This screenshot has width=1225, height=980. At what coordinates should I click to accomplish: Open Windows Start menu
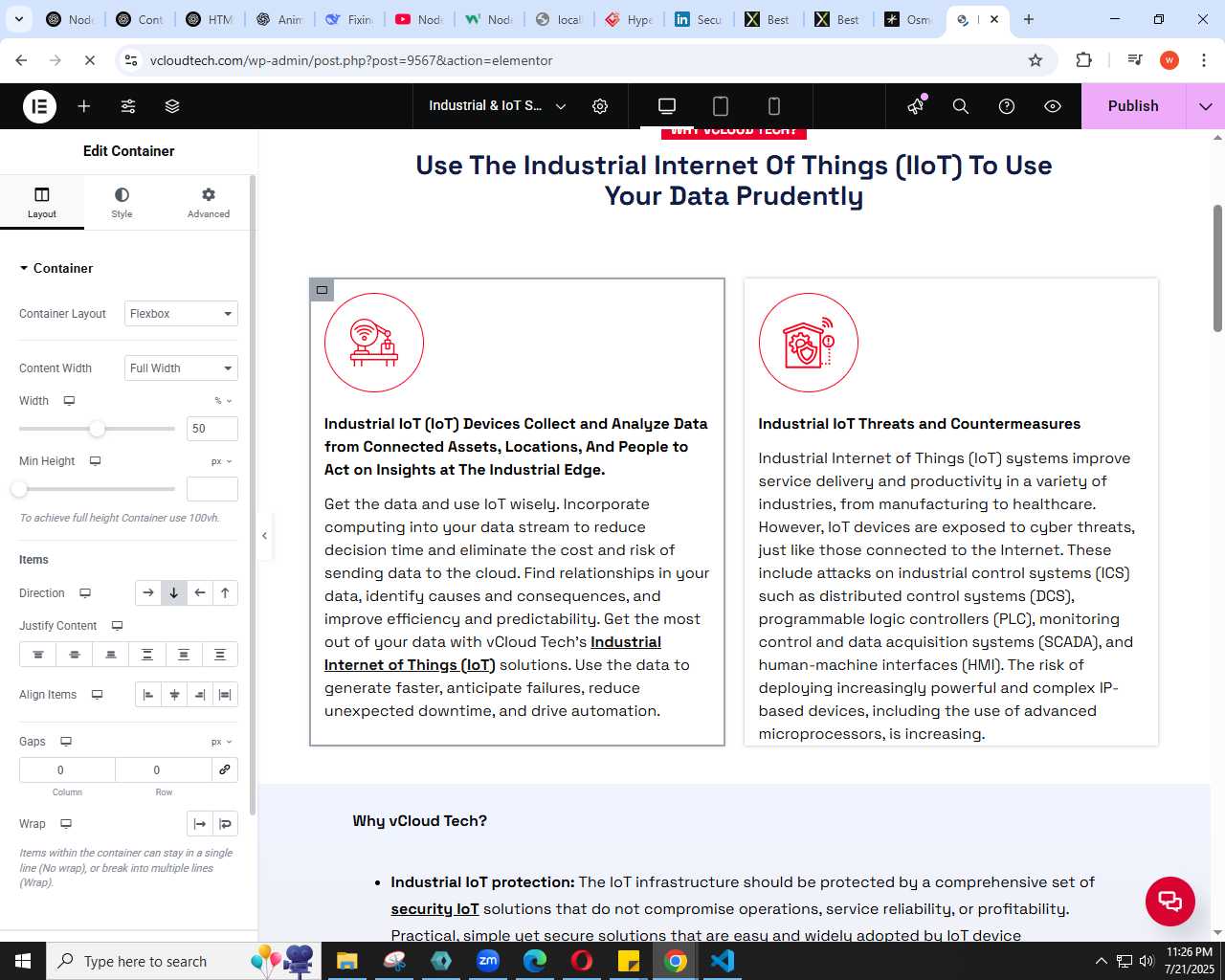click(23, 961)
